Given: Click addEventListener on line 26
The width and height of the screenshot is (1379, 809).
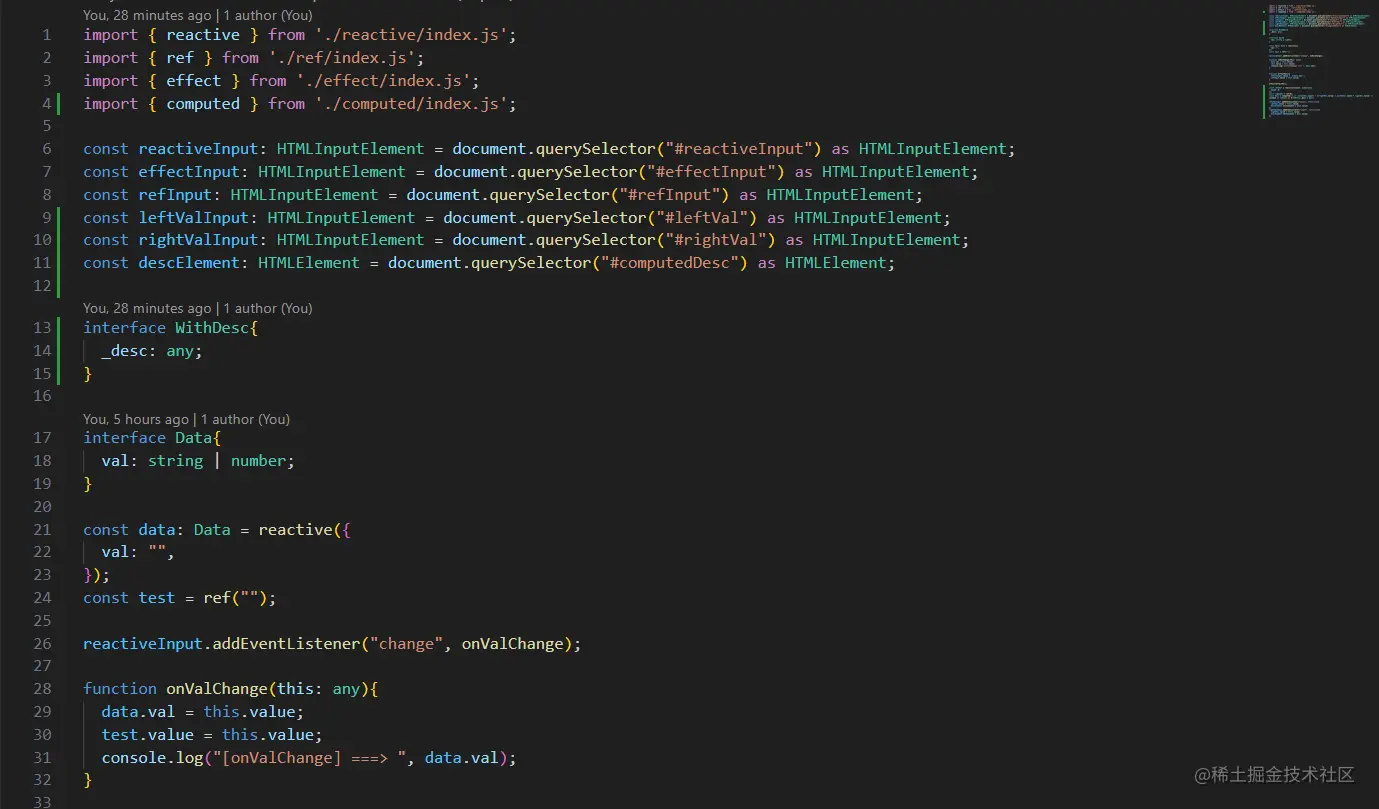Looking at the screenshot, I should [x=286, y=644].
